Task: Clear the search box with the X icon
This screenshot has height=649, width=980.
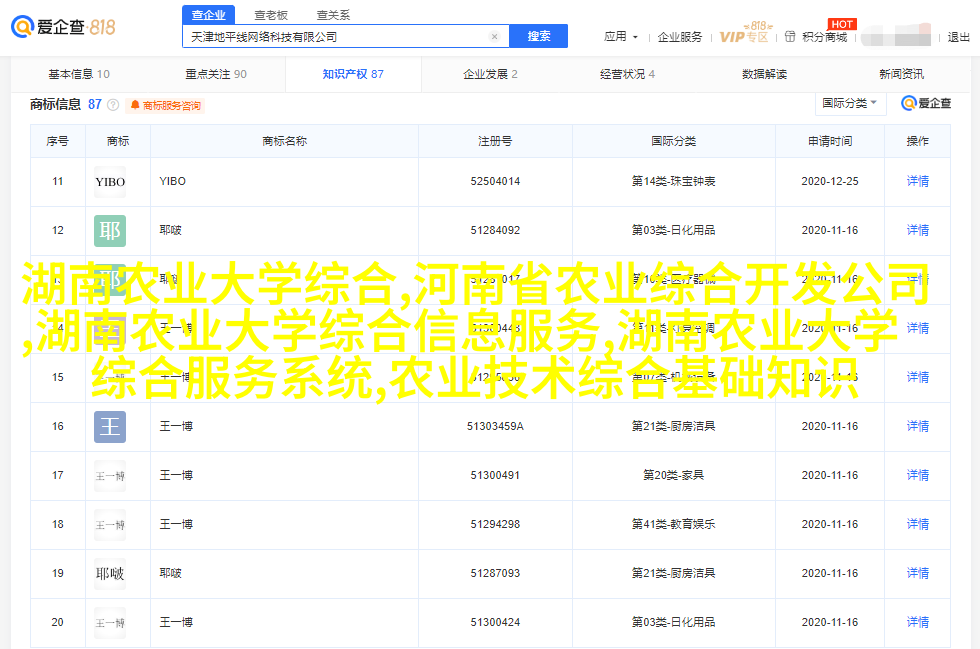Action: click(494, 37)
